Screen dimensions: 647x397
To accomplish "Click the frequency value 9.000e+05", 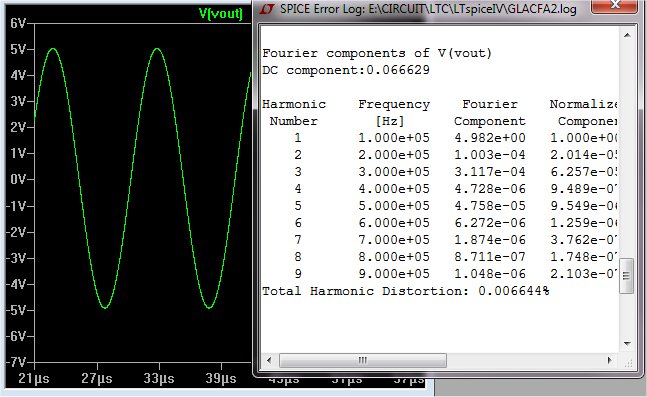I will point(394,274).
